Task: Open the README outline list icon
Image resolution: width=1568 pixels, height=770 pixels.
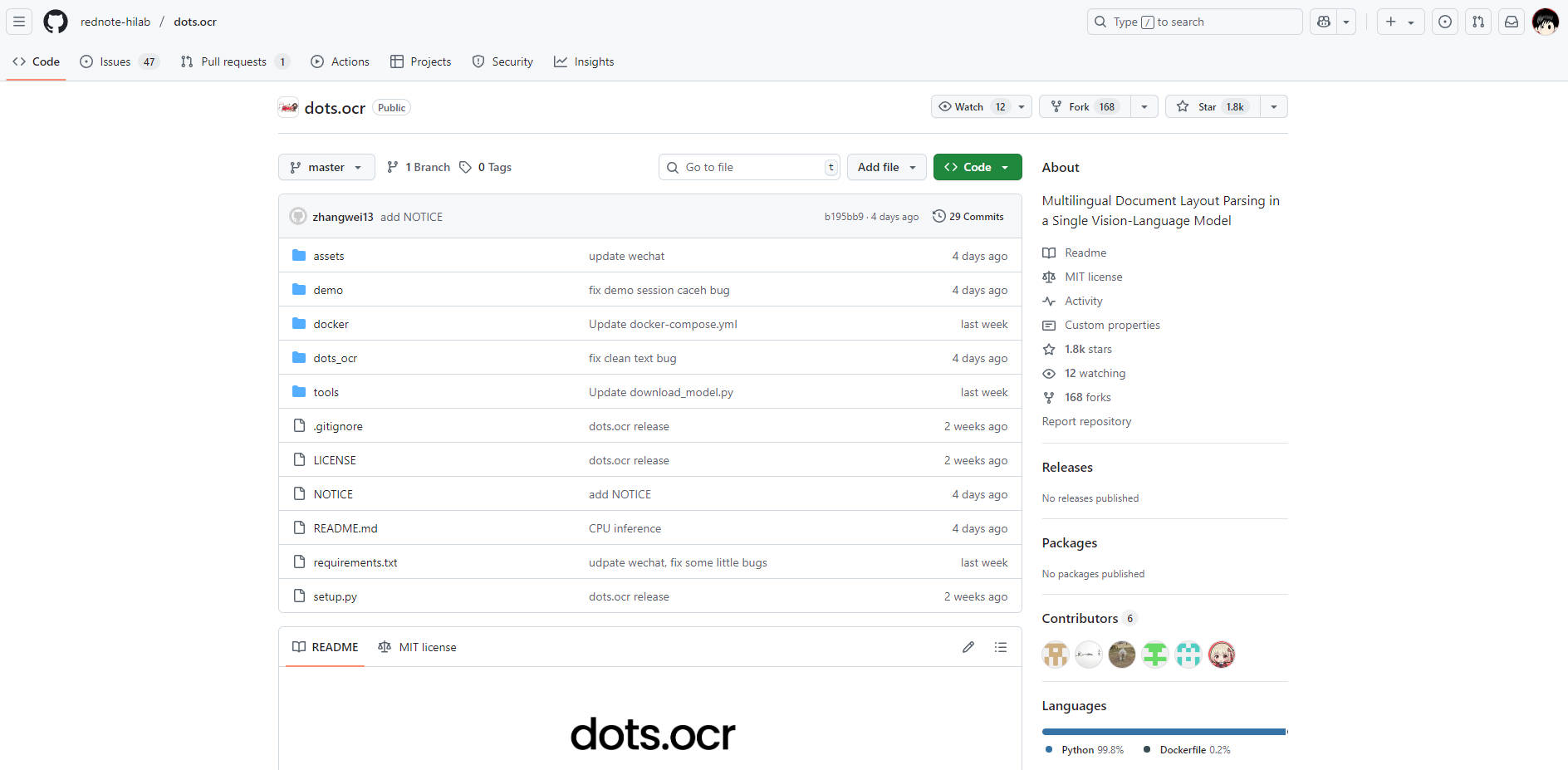Action: pyautogui.click(x=1001, y=647)
